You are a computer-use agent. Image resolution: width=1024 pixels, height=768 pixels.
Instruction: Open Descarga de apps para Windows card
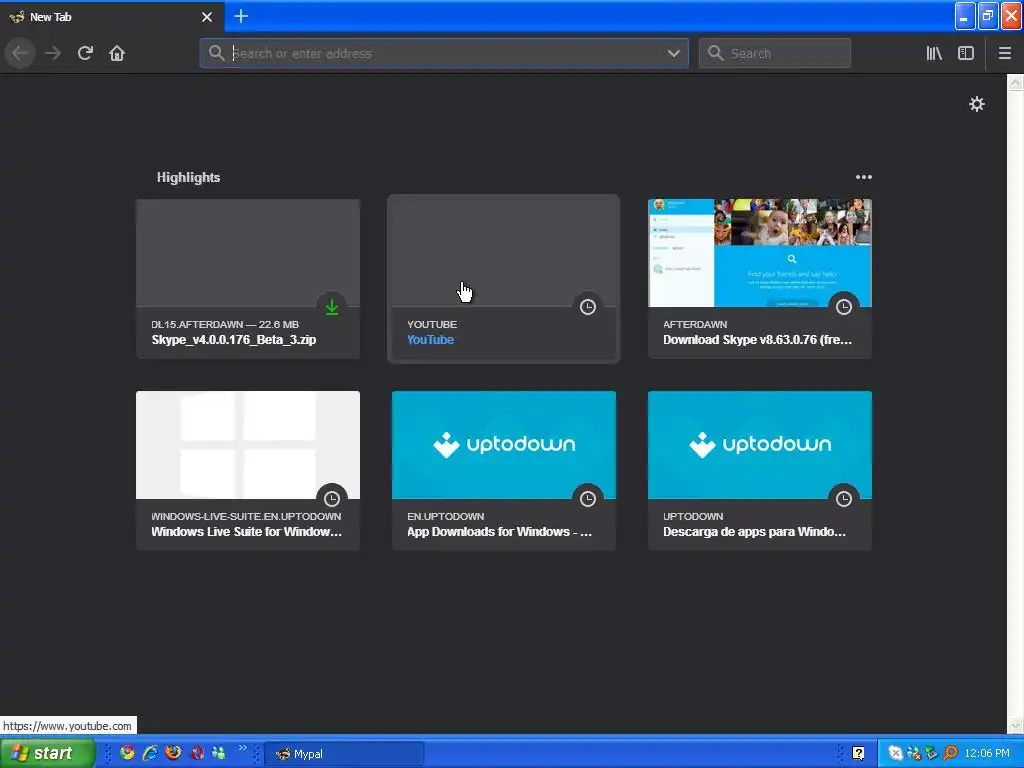[760, 471]
